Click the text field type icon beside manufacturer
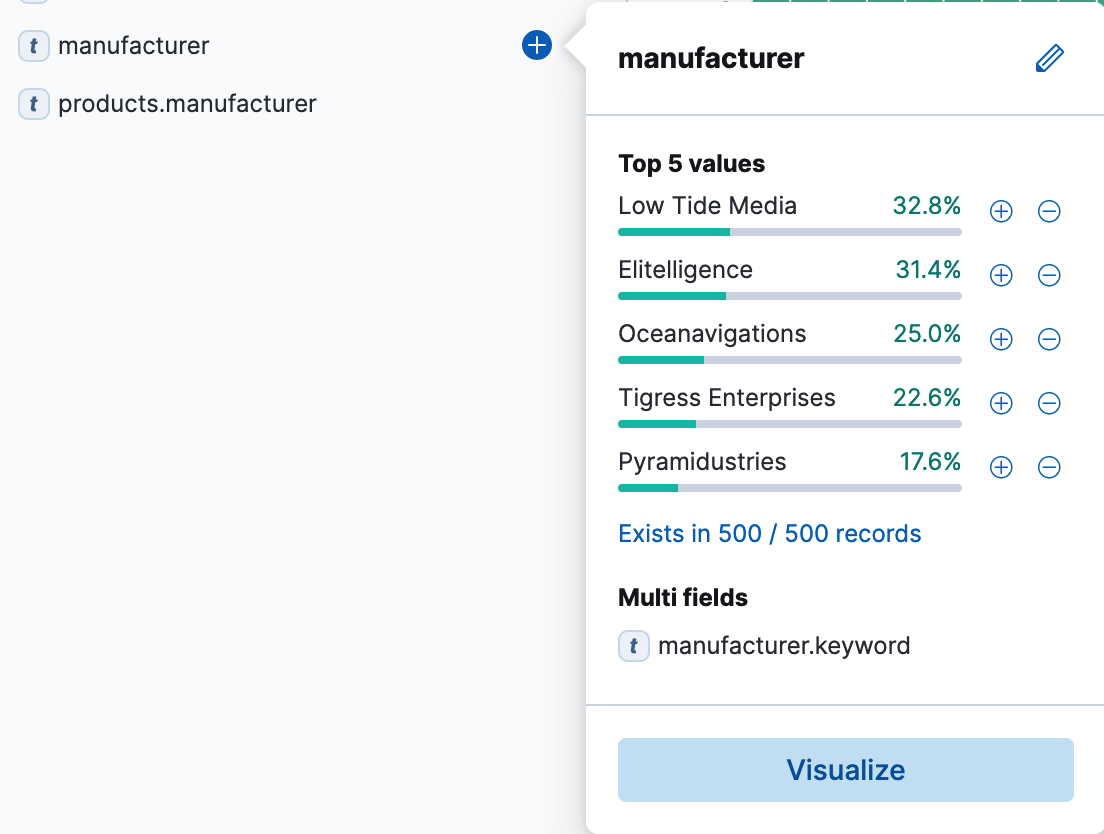The image size is (1104, 834). (33, 45)
